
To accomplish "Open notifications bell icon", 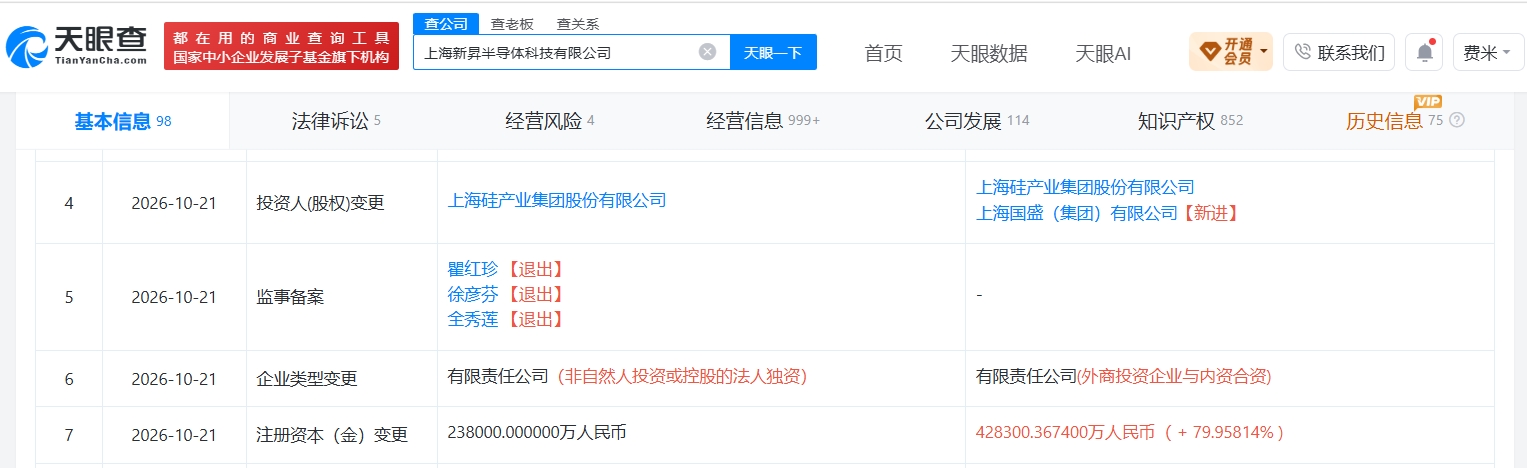I will click(x=1423, y=52).
